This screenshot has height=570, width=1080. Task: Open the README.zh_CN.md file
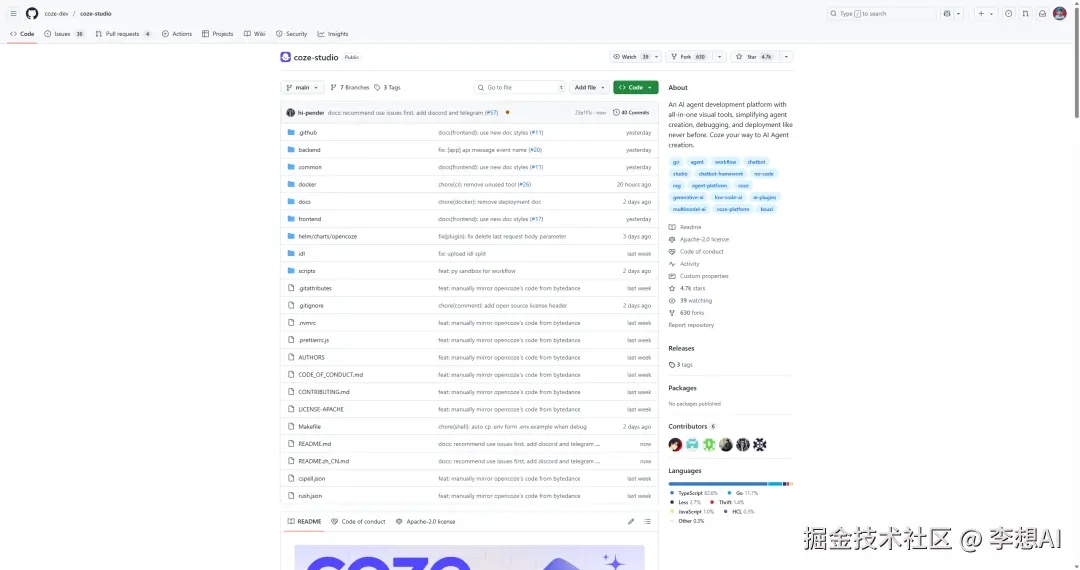[323, 461]
